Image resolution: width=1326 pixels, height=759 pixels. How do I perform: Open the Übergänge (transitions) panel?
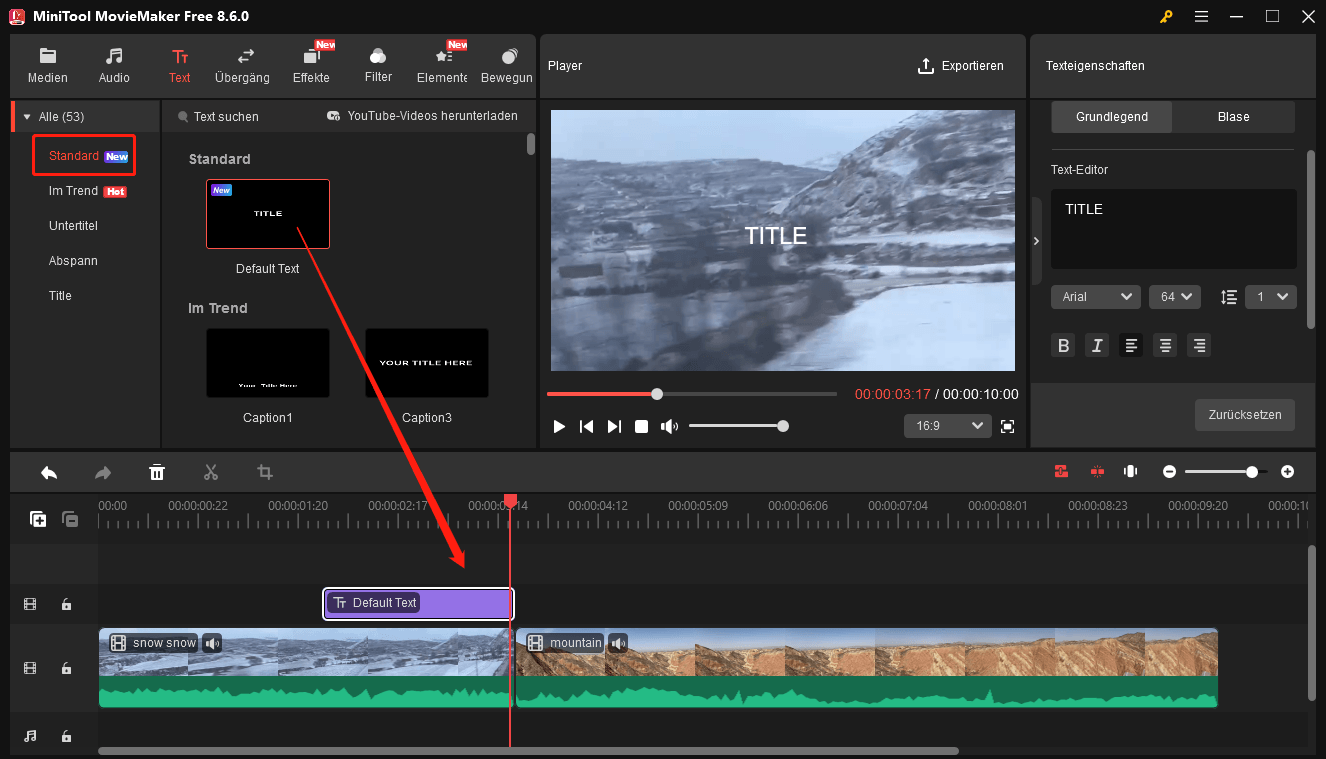[x=240, y=65]
